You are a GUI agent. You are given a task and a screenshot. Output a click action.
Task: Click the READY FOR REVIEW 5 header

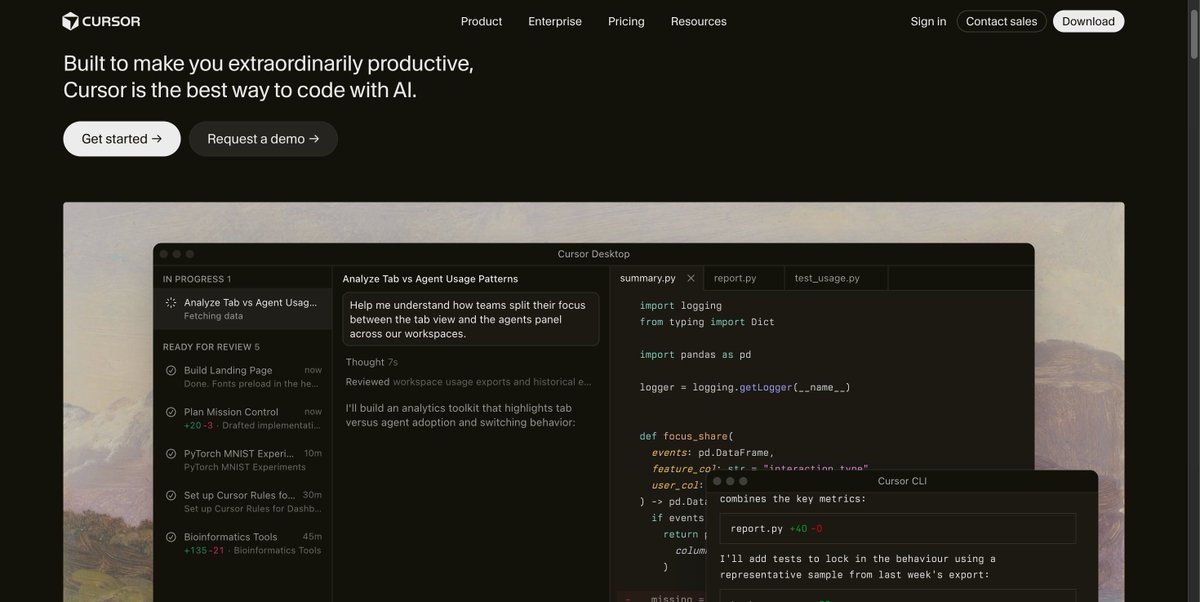tap(211, 347)
